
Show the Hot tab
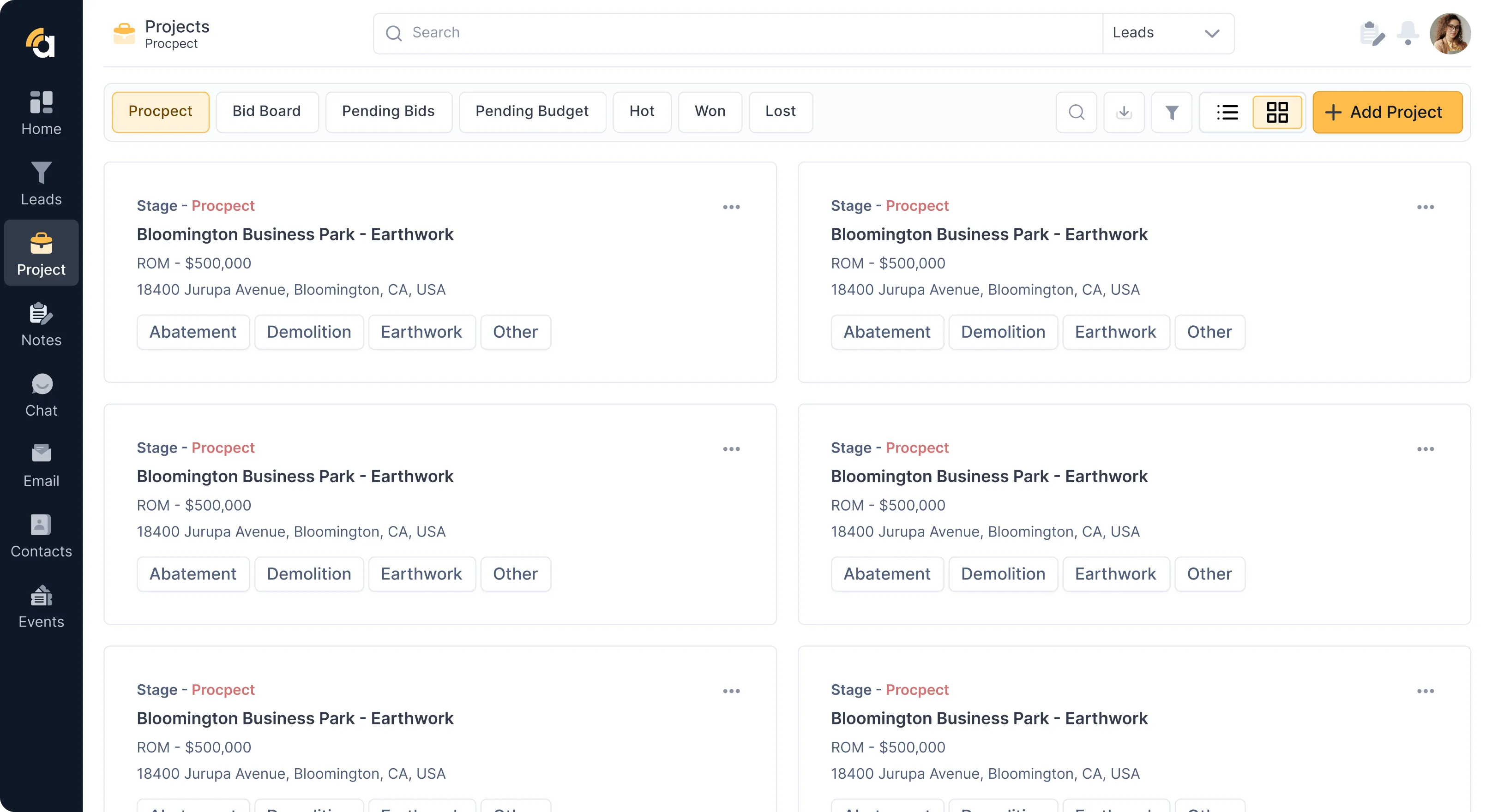pyautogui.click(x=642, y=112)
